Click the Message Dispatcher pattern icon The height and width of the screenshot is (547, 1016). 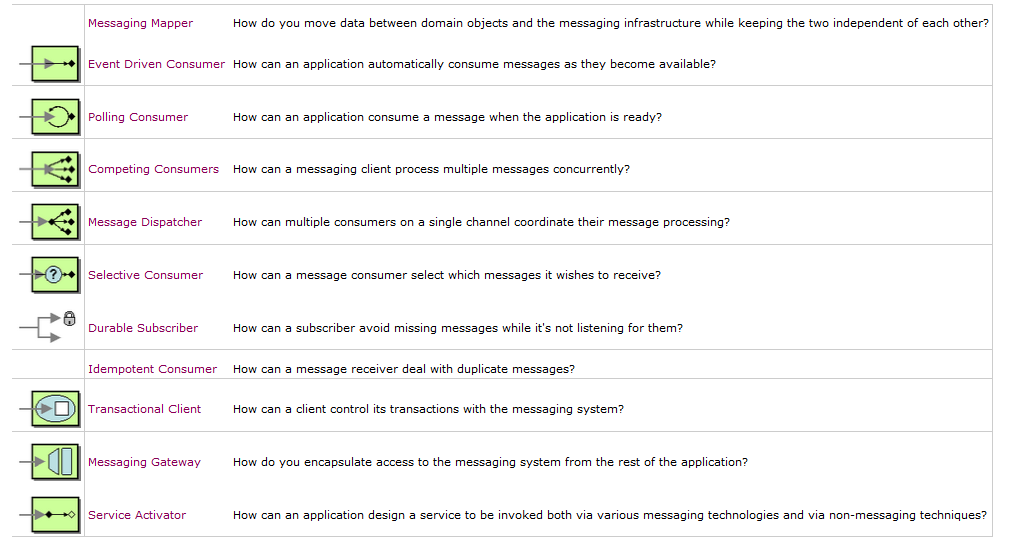pos(54,223)
